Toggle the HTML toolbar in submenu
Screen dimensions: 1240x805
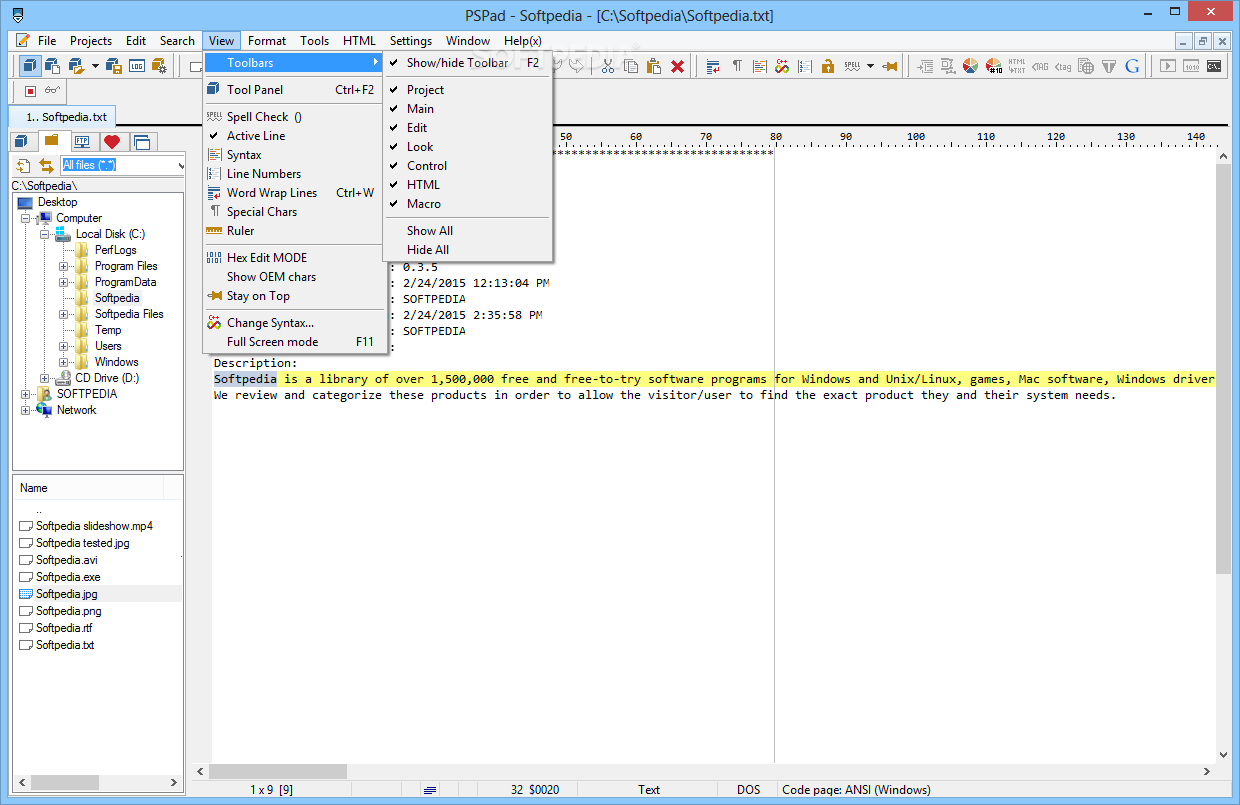pos(467,185)
